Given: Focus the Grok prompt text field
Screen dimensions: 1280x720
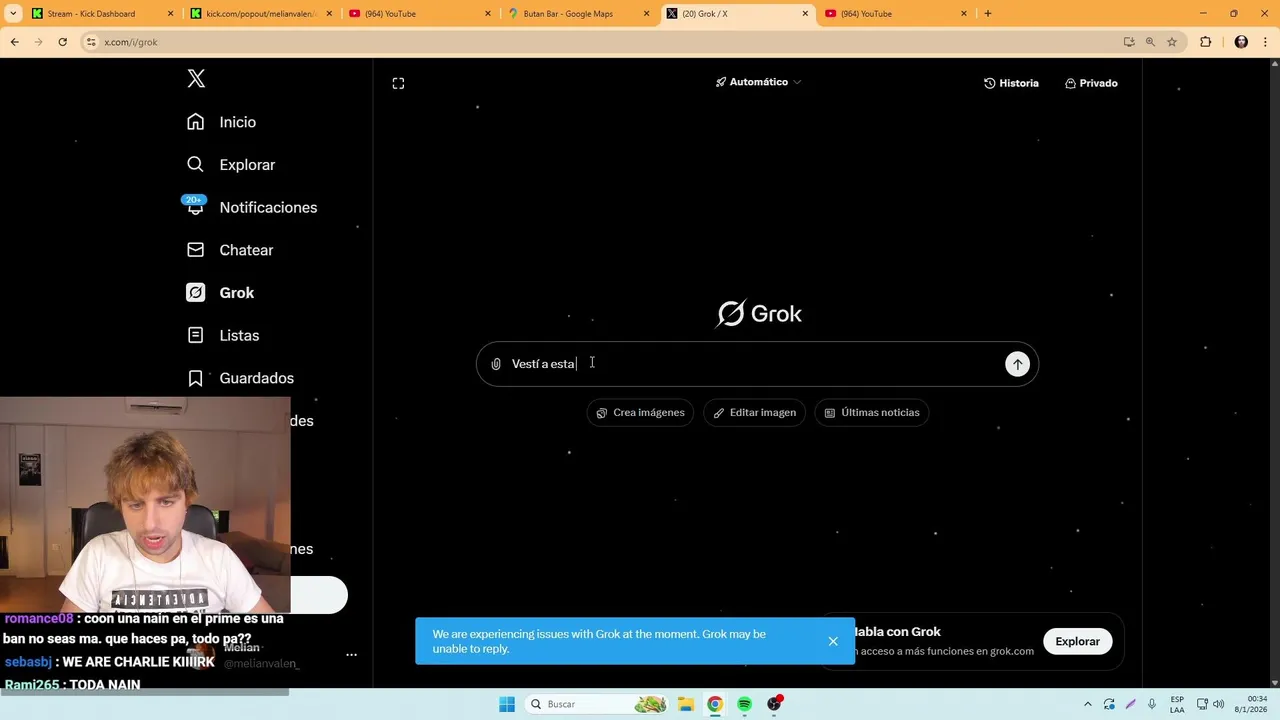Looking at the screenshot, I should [x=757, y=364].
